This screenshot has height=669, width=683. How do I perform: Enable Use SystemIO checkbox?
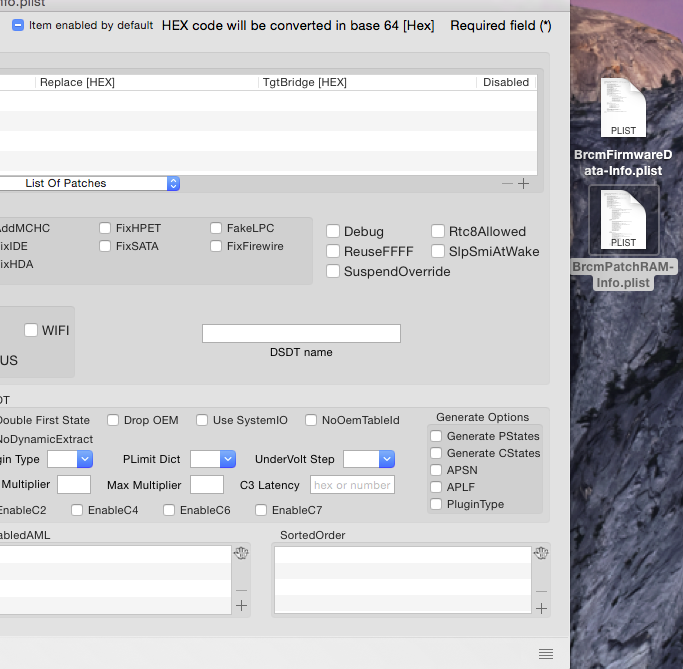(x=202, y=420)
